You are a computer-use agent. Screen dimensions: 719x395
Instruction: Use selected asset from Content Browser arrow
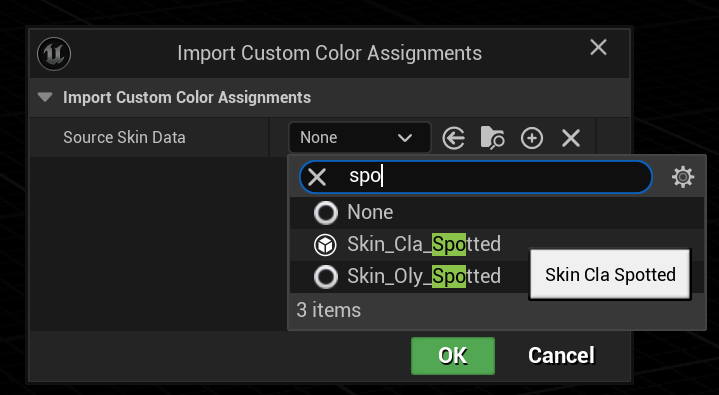click(454, 138)
